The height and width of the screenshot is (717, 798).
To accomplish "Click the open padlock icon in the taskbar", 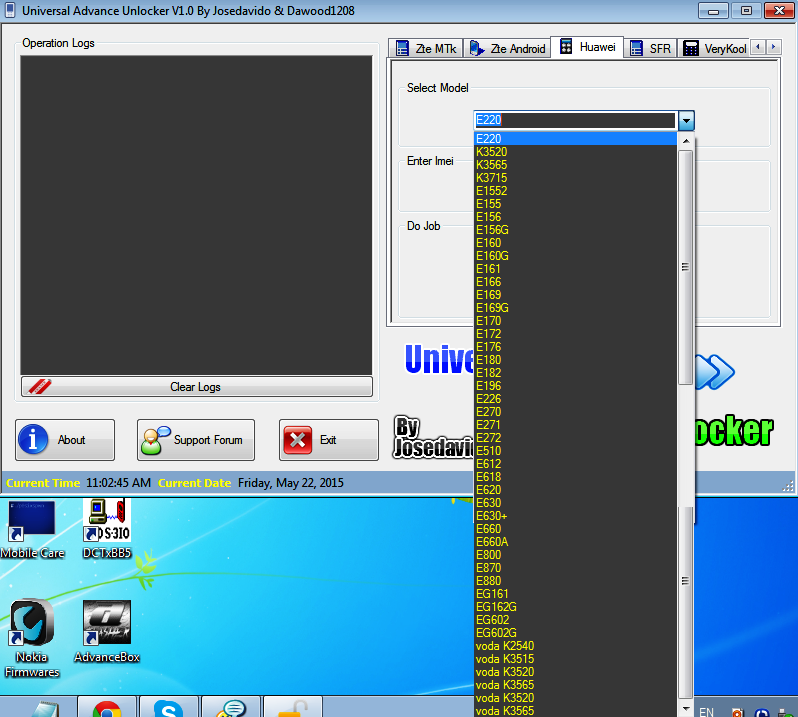I will (293, 708).
